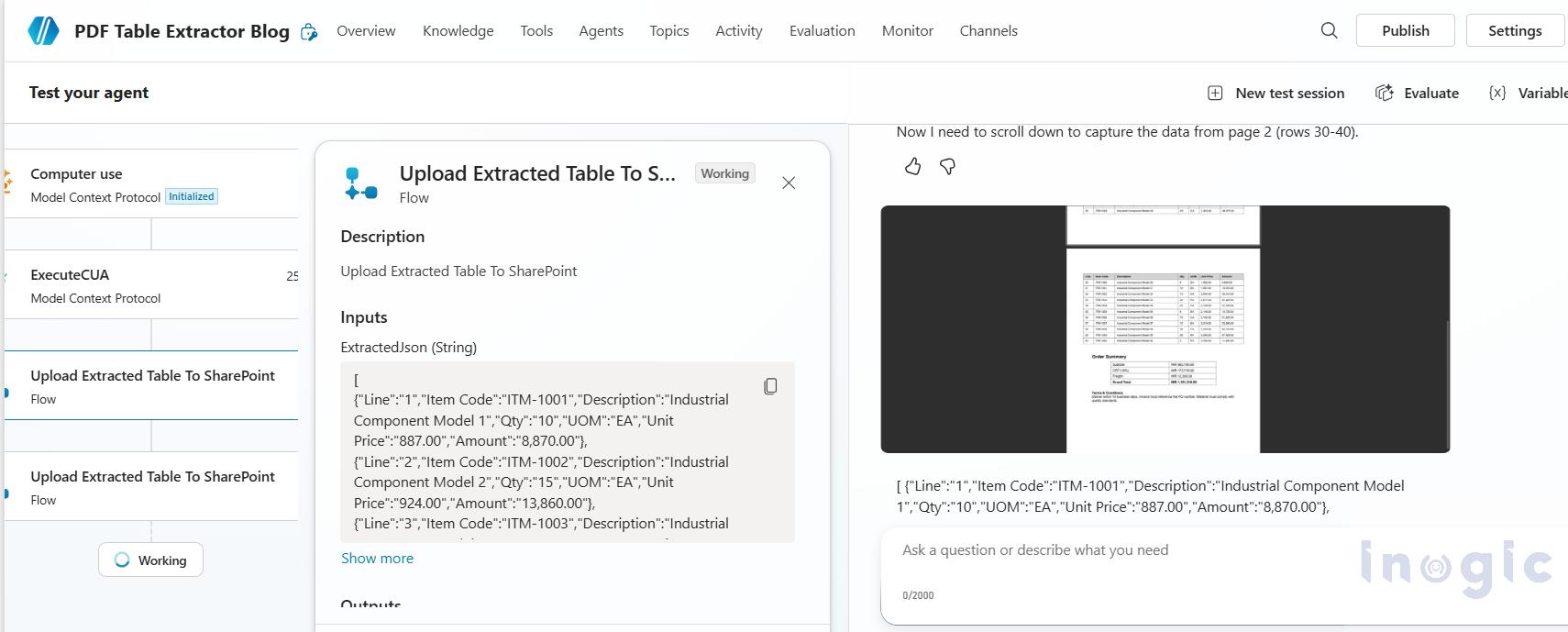Viewport: 1568px width, 632px height.
Task: Click the agent edit icon beside the title
Action: [x=309, y=32]
